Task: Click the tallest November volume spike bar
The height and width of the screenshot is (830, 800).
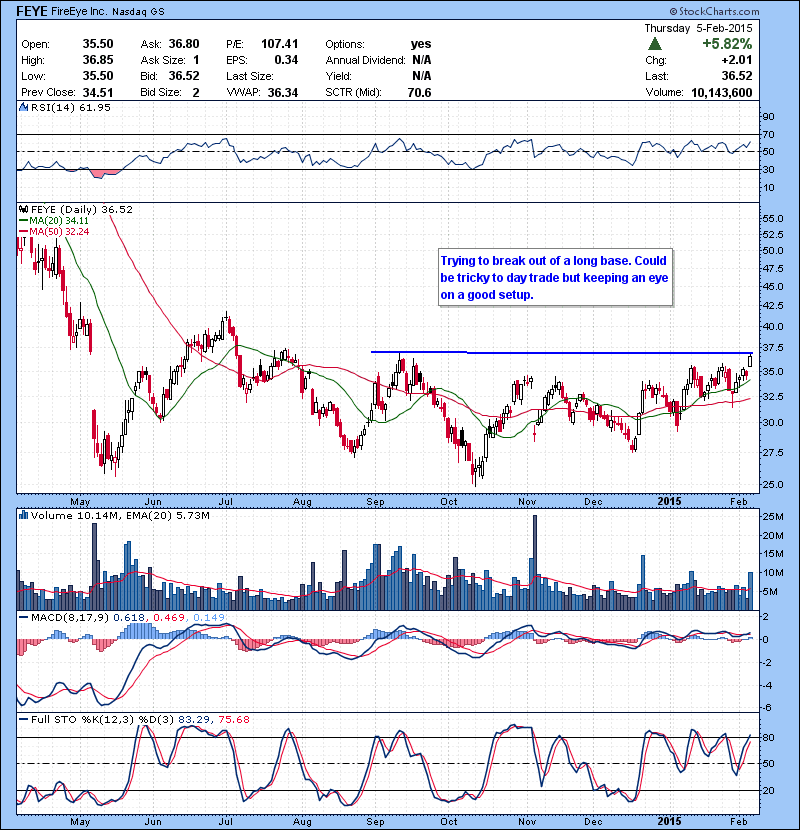Action: coord(535,562)
